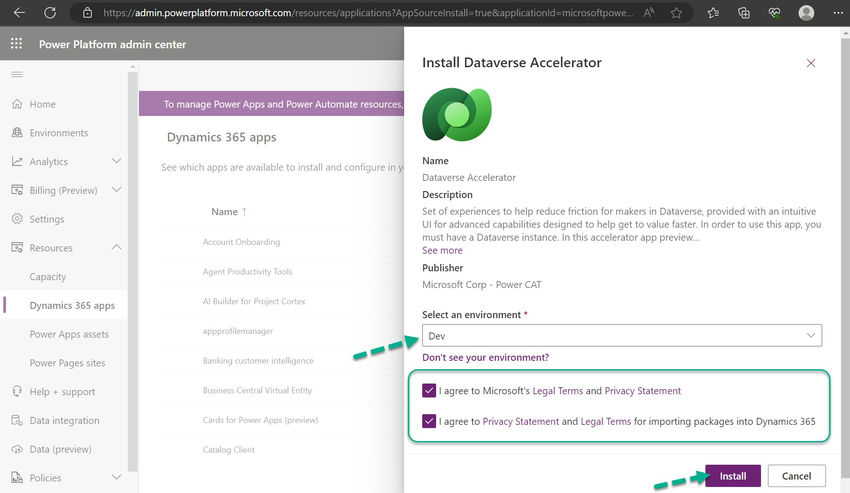Open second-row Legal Terms link
Image resolution: width=850 pixels, height=493 pixels.
click(x=606, y=421)
